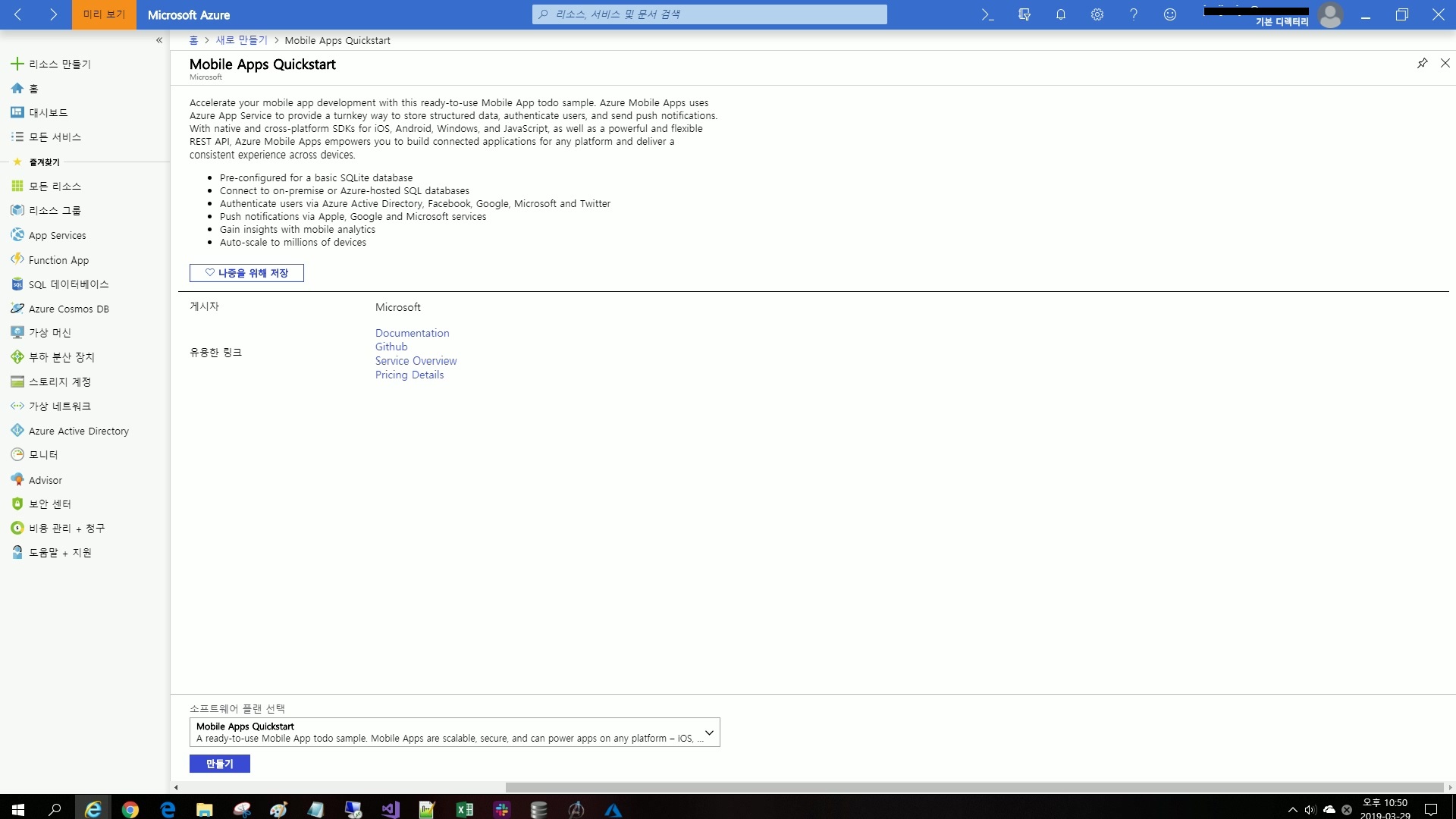Select App Services in the sidebar menu

pos(57,235)
